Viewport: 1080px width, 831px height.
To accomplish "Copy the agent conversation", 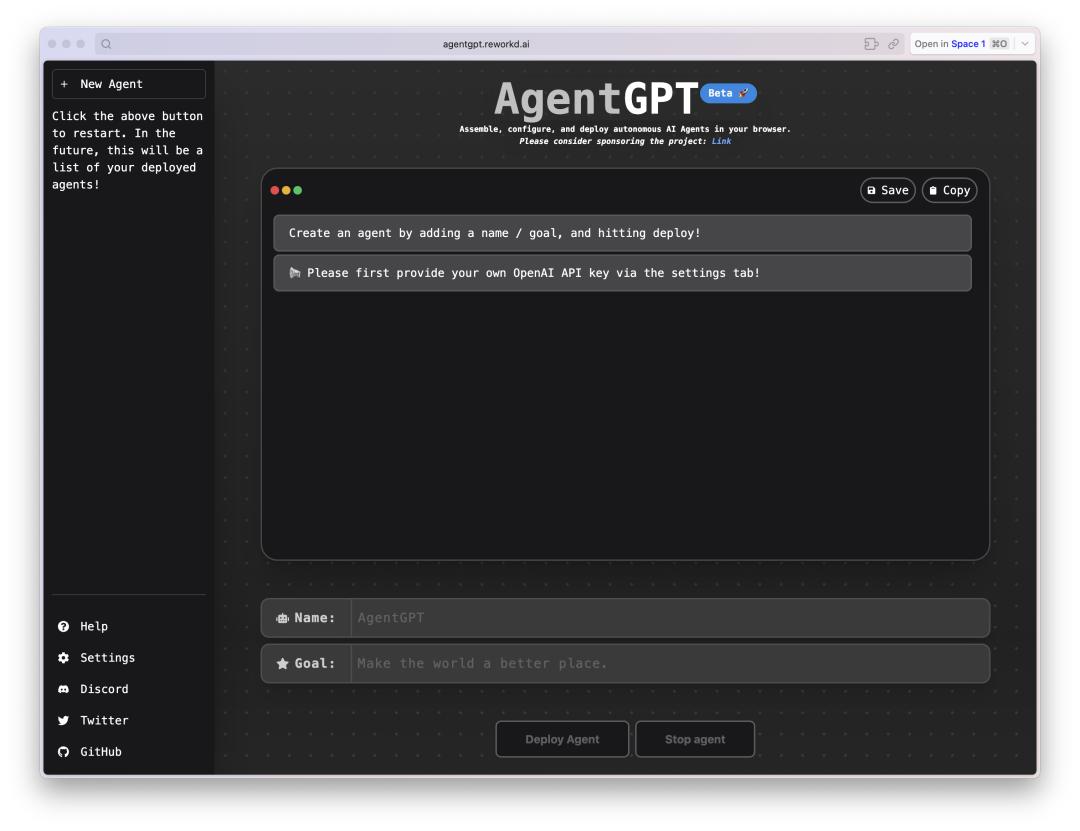I will coord(949,190).
